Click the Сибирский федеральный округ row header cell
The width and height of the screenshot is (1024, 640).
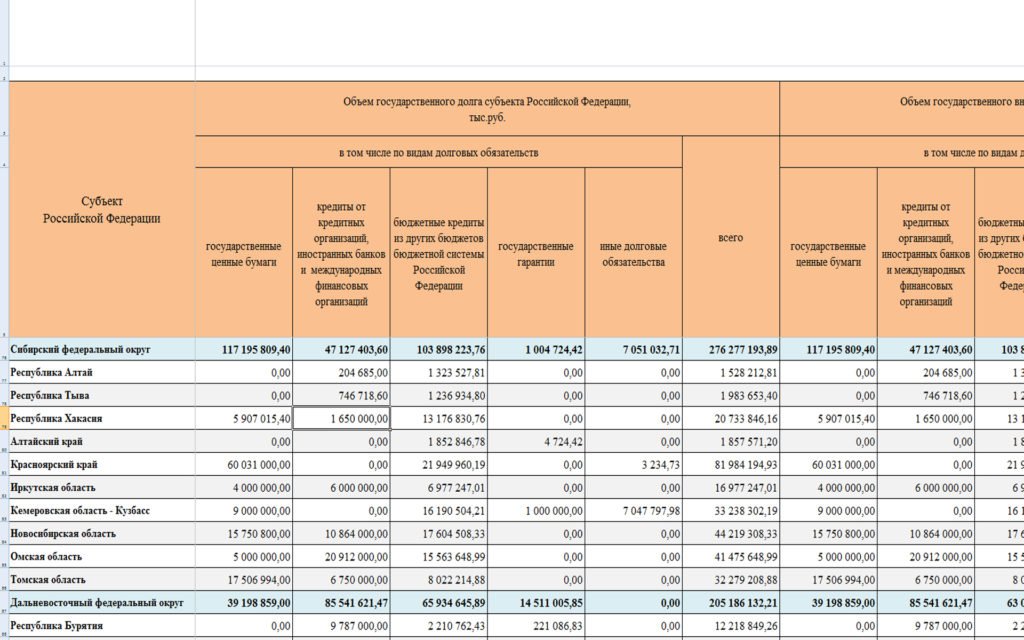[102, 350]
